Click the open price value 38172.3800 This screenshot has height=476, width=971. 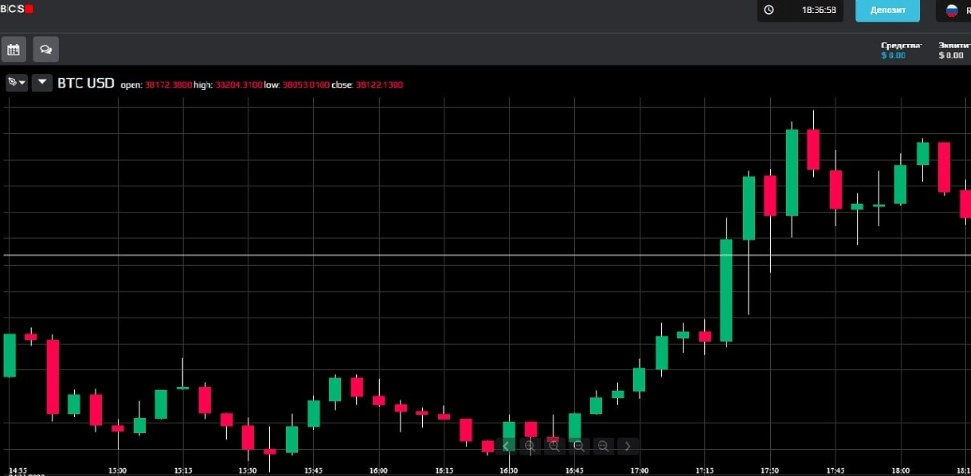[x=168, y=85]
